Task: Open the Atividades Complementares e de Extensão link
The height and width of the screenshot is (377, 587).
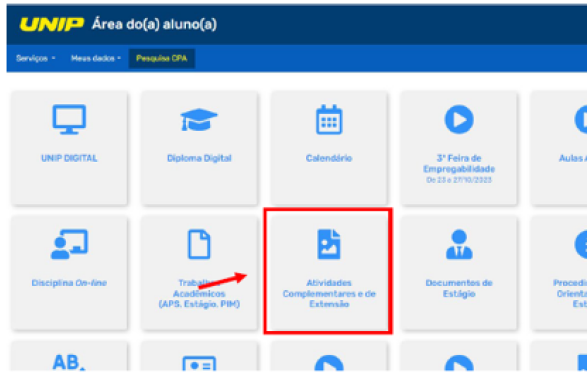Action: point(329,294)
